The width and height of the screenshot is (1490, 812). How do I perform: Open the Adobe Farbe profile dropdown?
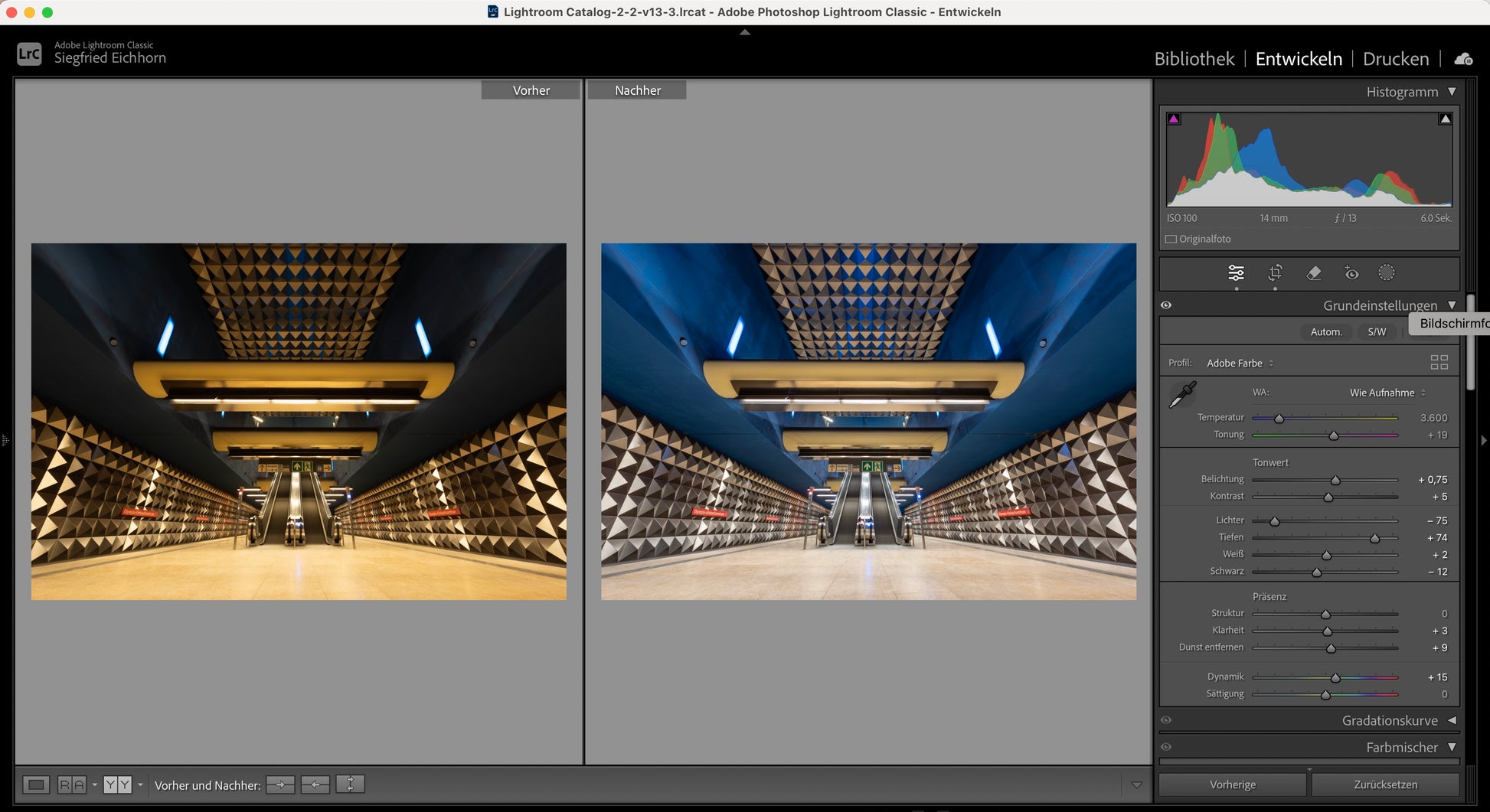[1240, 364]
